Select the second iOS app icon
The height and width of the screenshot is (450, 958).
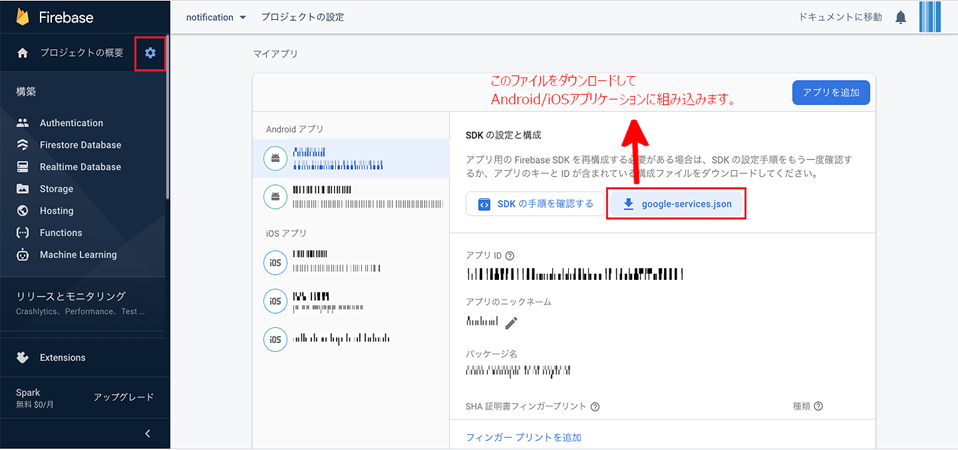click(x=275, y=300)
